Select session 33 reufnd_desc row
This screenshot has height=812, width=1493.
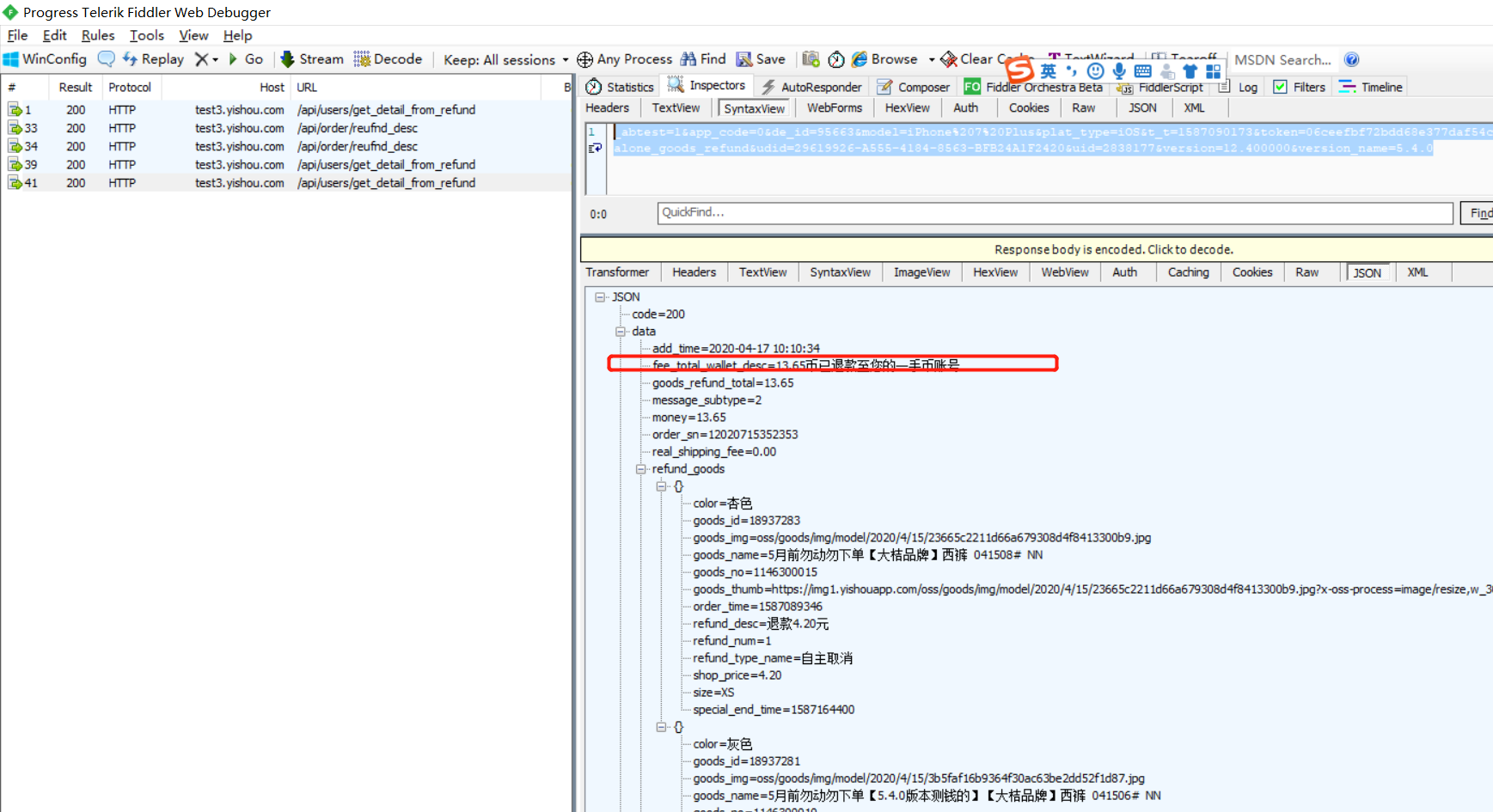tap(286, 128)
